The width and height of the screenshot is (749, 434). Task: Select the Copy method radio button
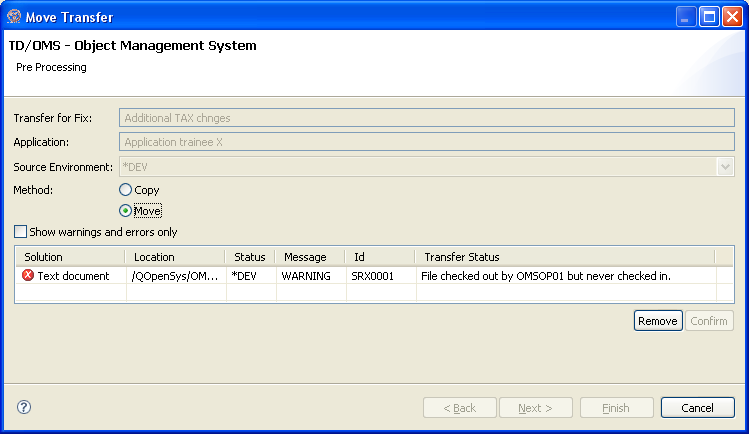125,190
